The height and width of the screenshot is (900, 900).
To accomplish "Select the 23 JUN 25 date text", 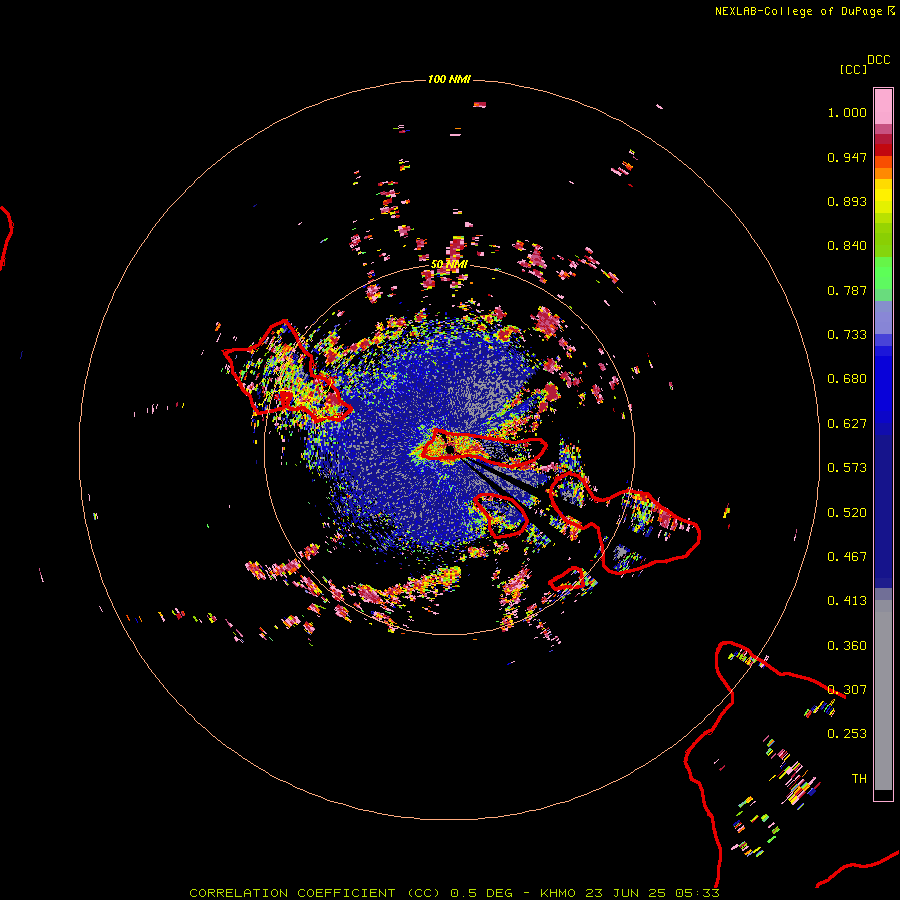I will [626, 893].
